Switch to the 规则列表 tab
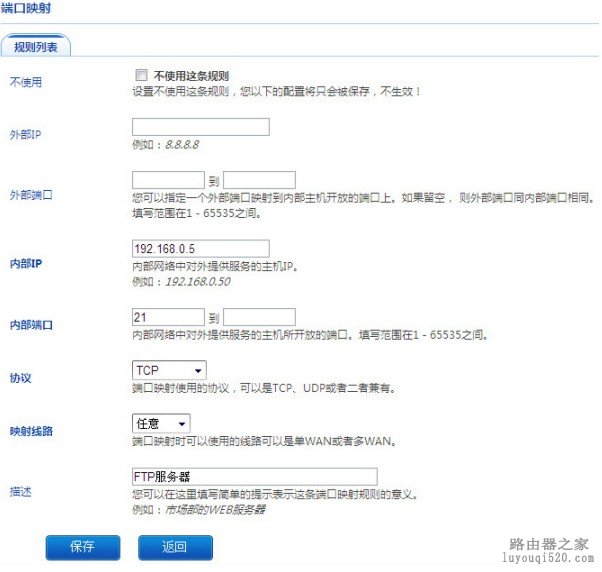The height and width of the screenshot is (572, 602). (x=35, y=46)
